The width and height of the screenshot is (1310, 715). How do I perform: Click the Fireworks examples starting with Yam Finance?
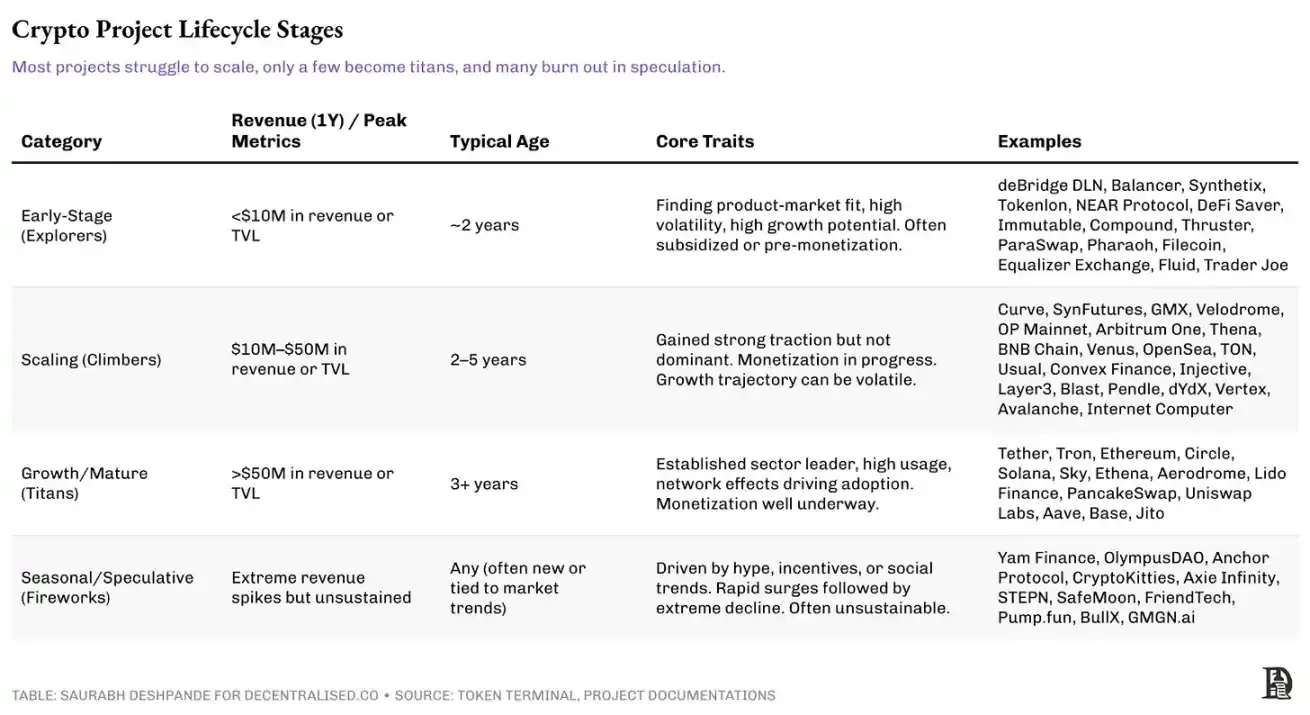click(x=1137, y=587)
